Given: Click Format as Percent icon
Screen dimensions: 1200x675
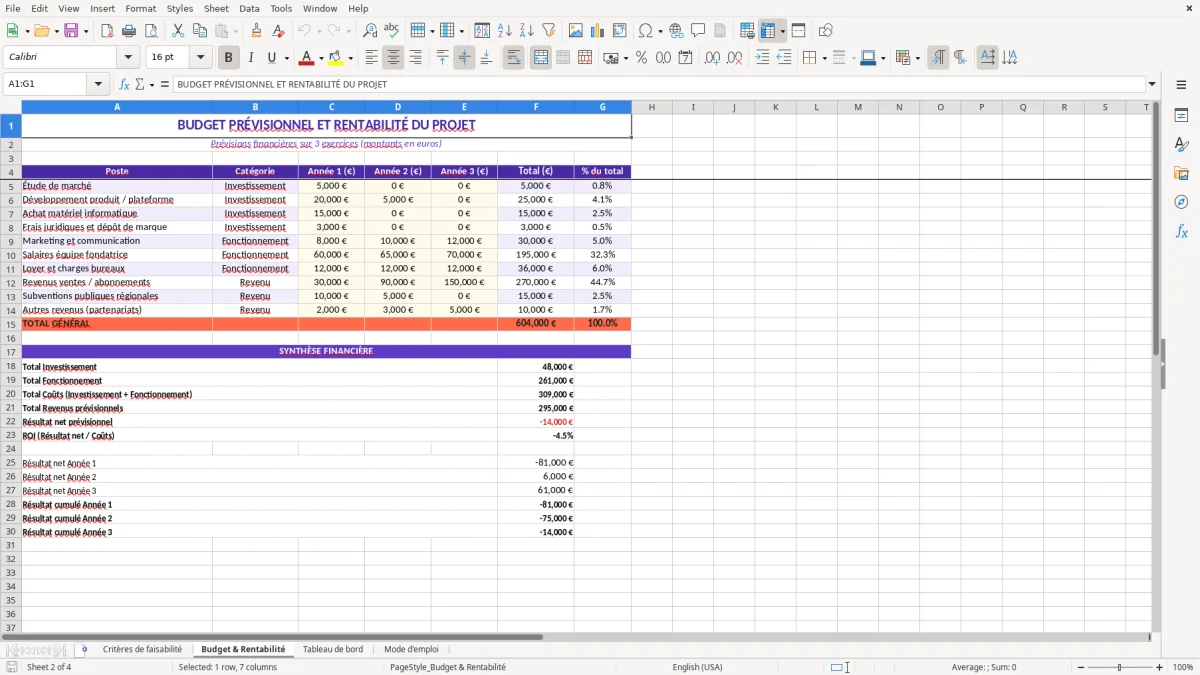Looking at the screenshot, I should tap(641, 58).
